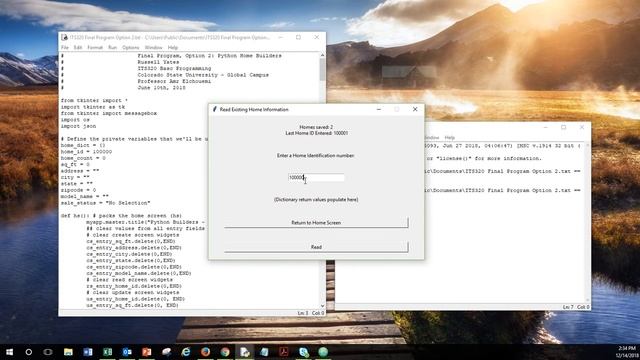The width and height of the screenshot is (640, 360).
Task: Click the editor window scroll-up arrow
Action: 322,55
